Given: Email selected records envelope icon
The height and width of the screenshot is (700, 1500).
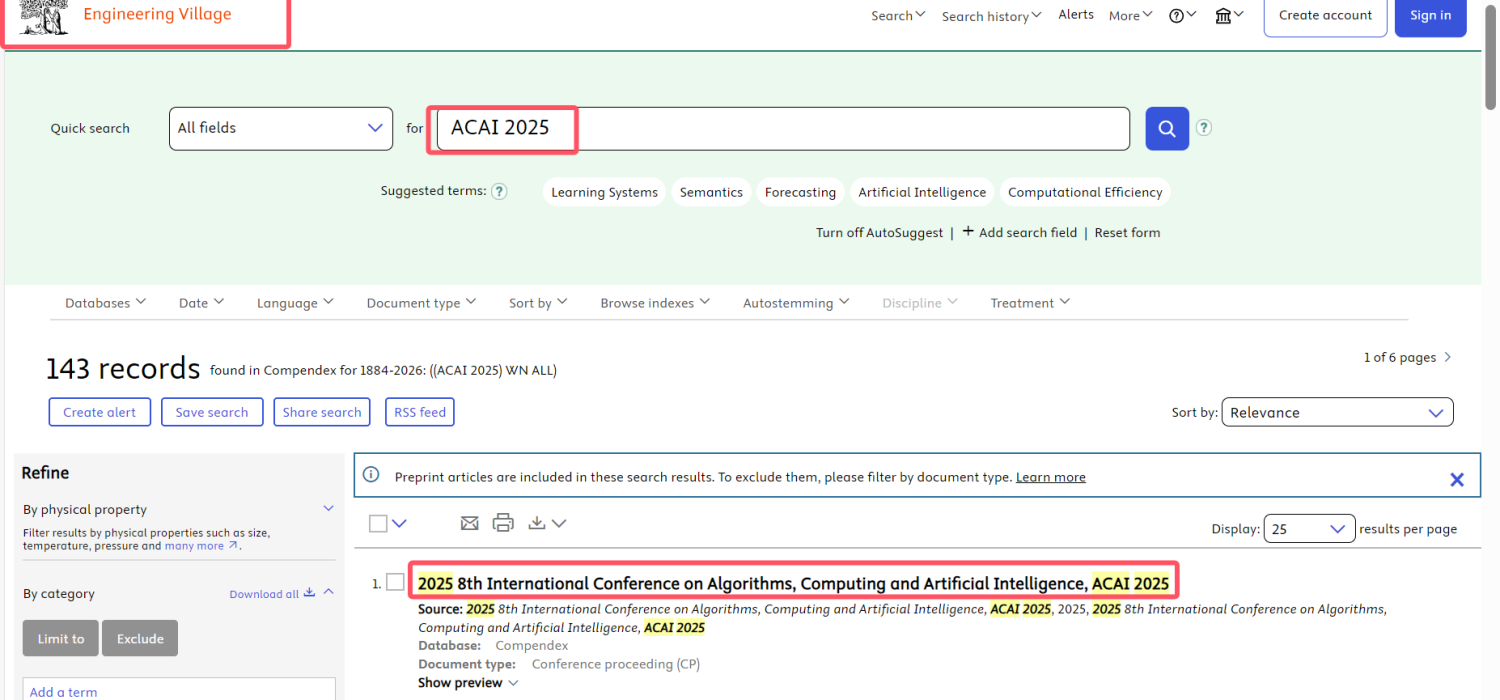Looking at the screenshot, I should 469,523.
